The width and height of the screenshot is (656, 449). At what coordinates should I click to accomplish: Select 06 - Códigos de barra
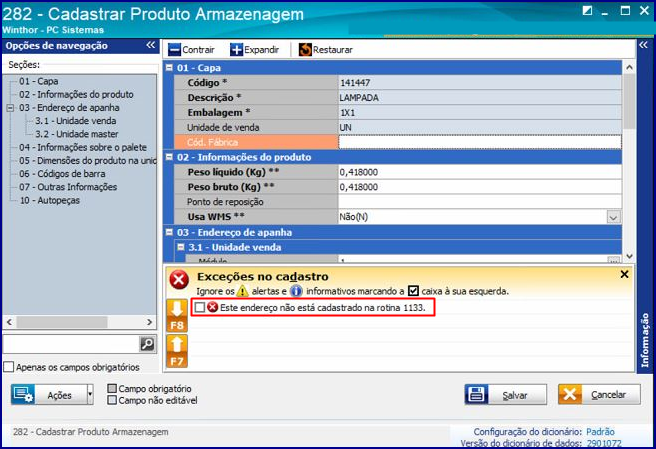(x=62, y=174)
